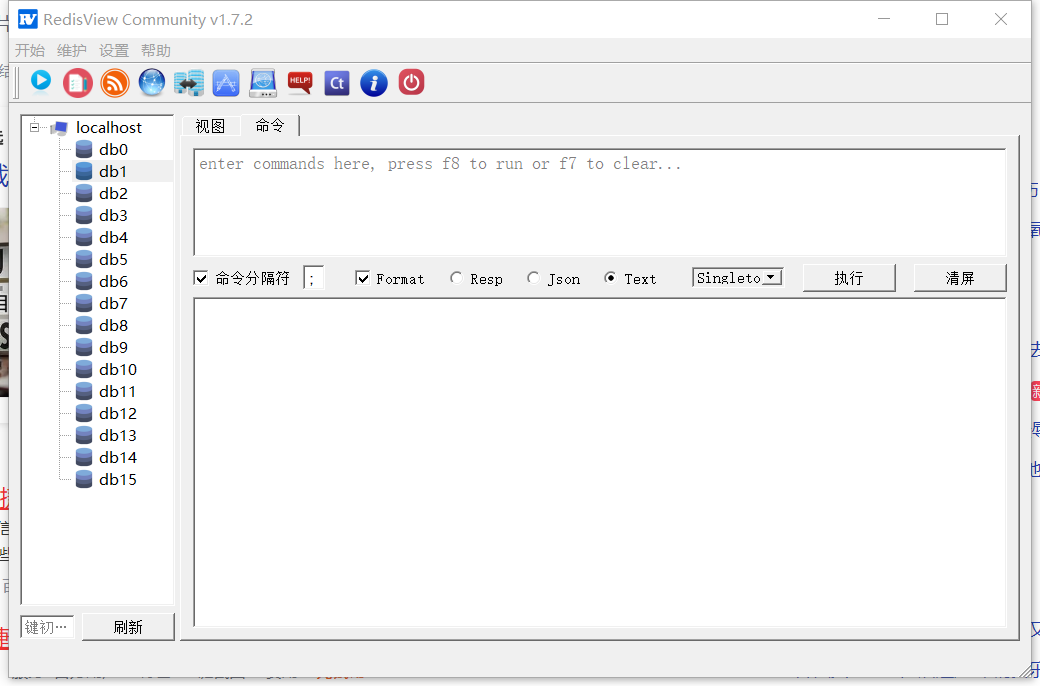Viewport: 1040px width, 686px height.
Task: Select db11 in the tree
Action: pos(117,391)
